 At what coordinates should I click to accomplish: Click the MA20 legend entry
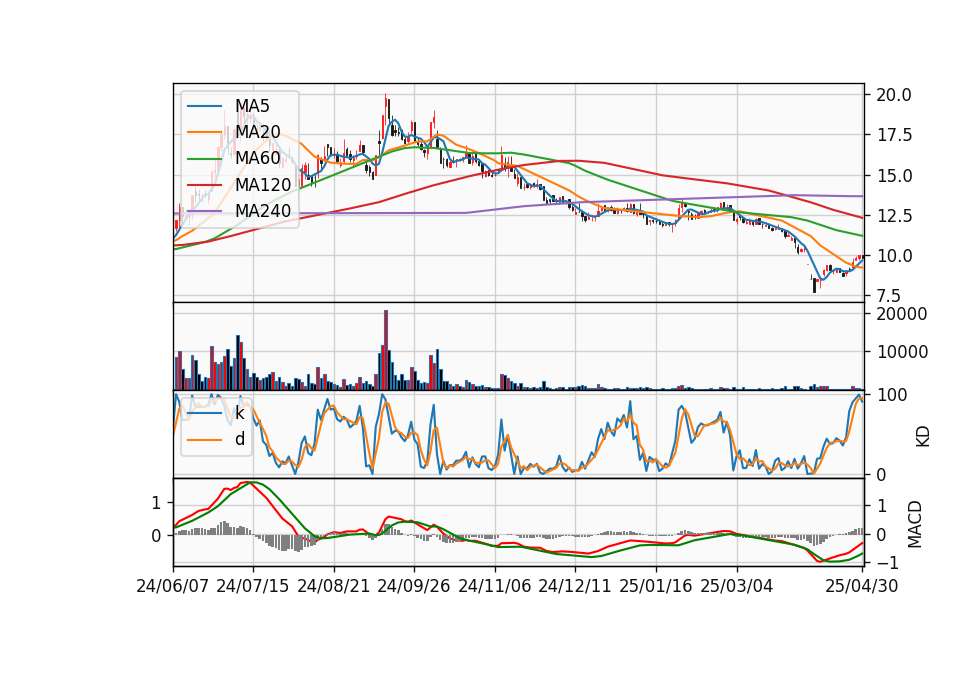(x=234, y=132)
